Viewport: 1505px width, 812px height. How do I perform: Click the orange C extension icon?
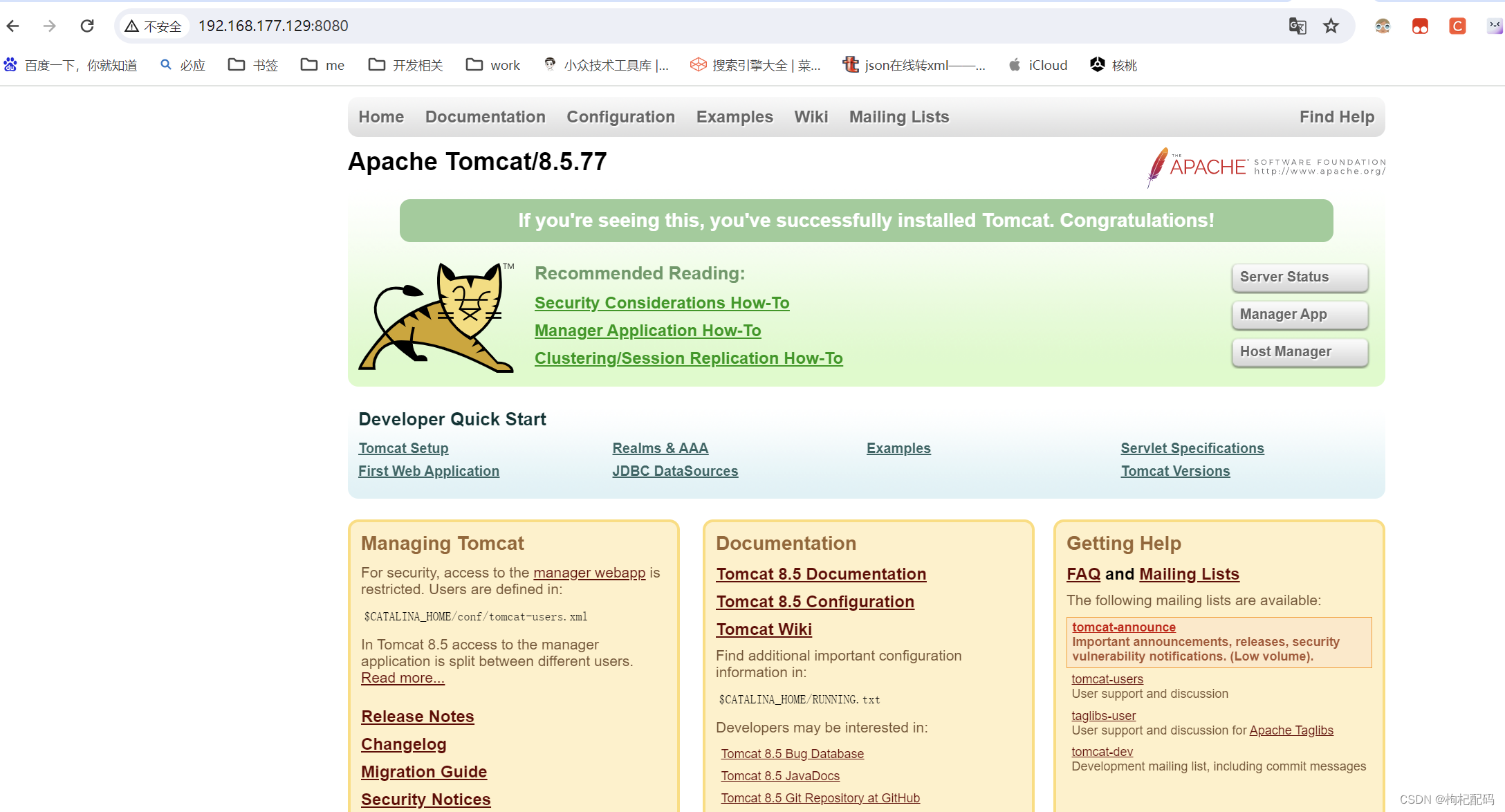[1457, 26]
